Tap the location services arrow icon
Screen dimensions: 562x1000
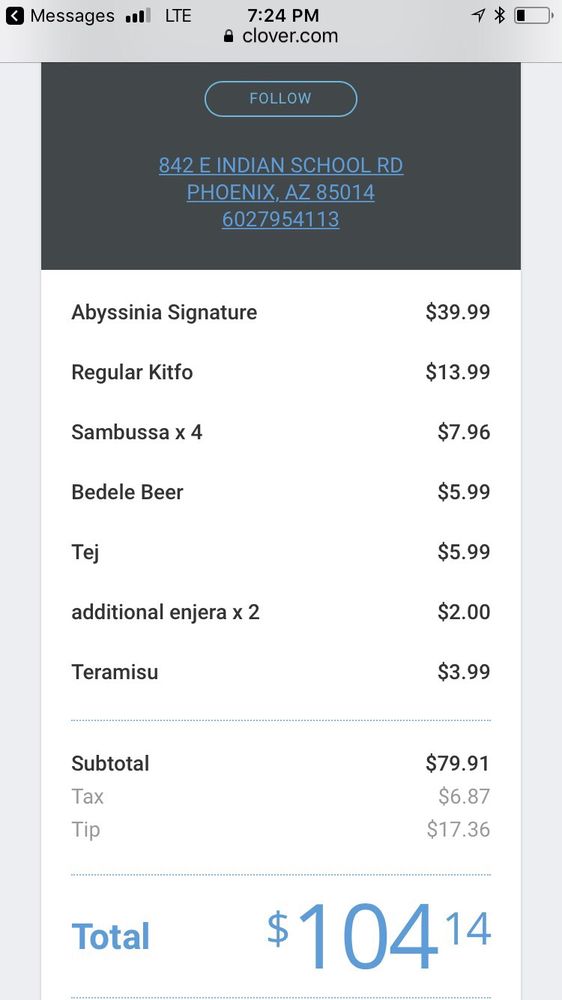(x=478, y=15)
